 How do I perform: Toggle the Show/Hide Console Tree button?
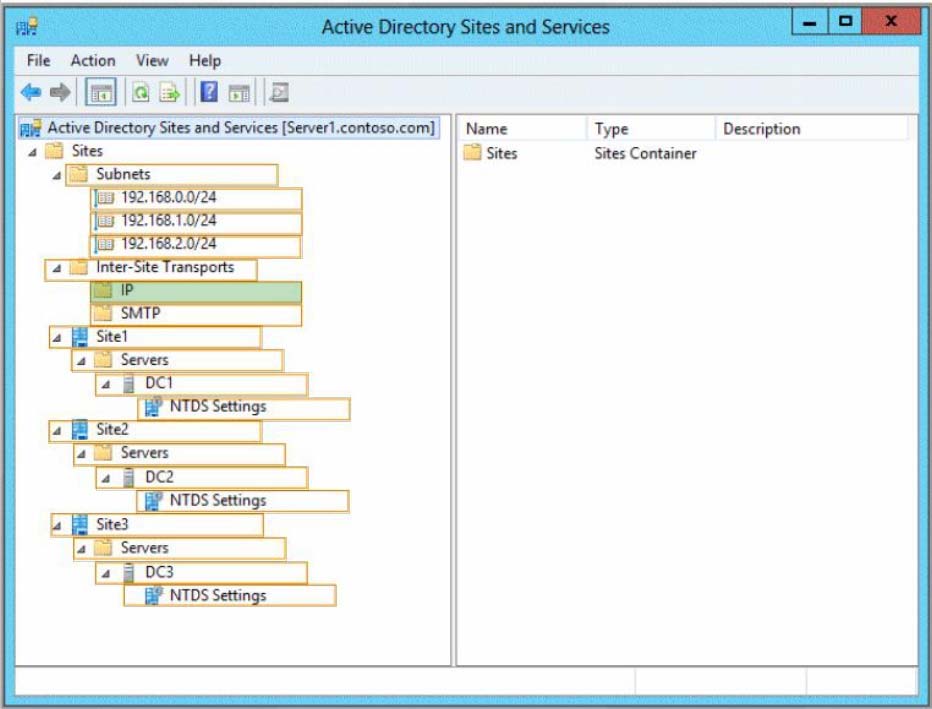point(101,93)
